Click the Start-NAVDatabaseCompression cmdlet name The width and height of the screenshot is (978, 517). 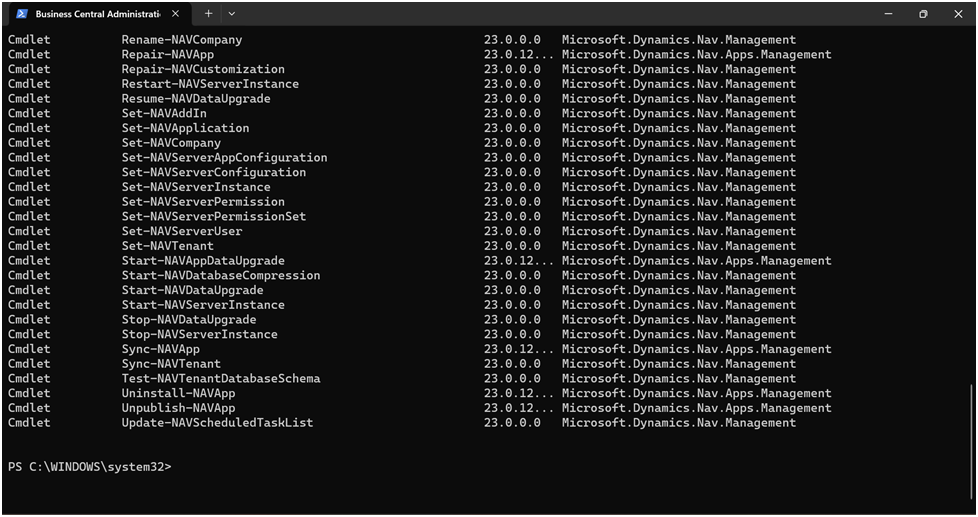(x=221, y=275)
